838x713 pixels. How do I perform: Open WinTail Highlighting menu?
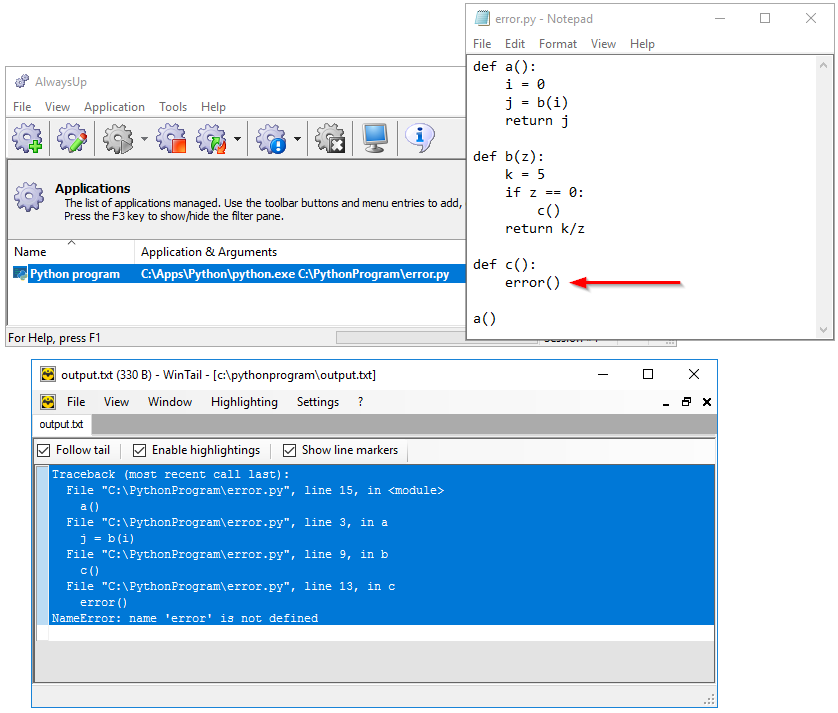(x=244, y=402)
